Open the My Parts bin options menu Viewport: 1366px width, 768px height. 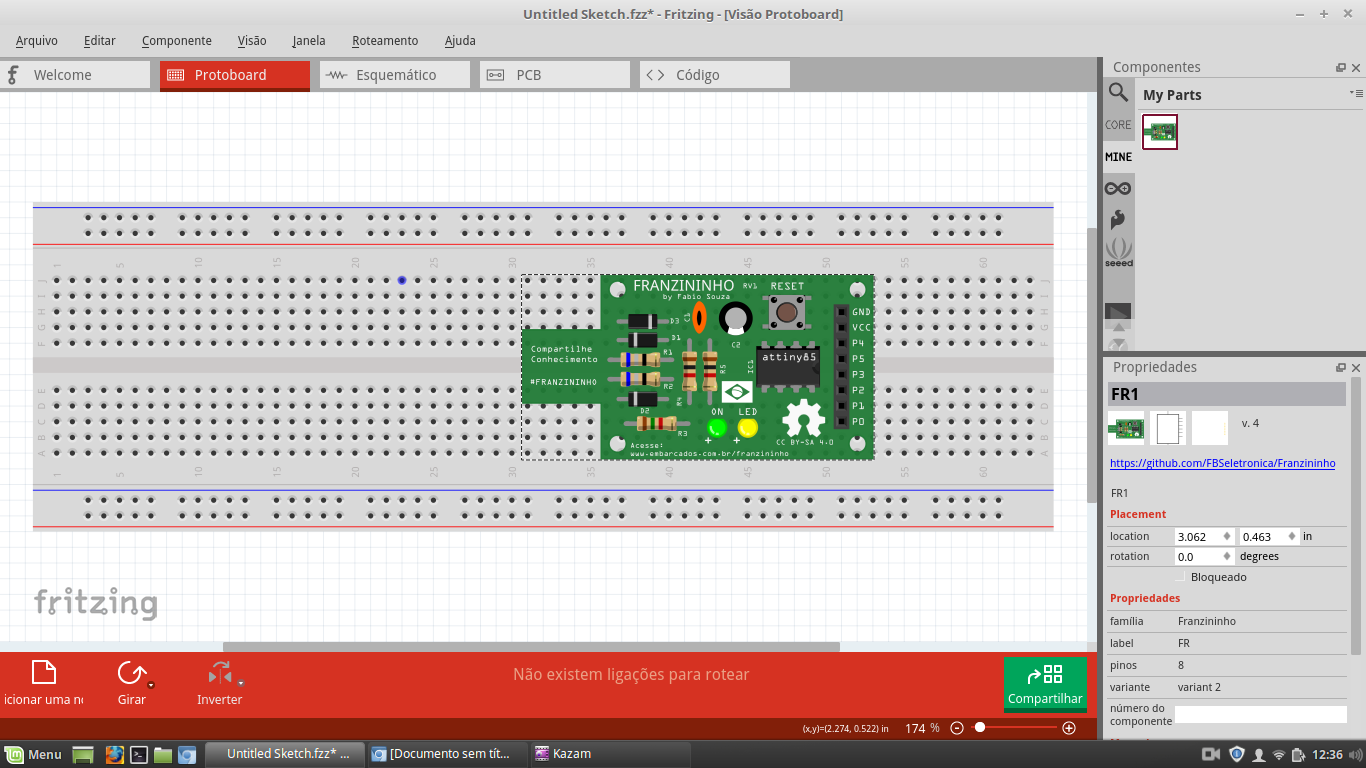point(1355,93)
